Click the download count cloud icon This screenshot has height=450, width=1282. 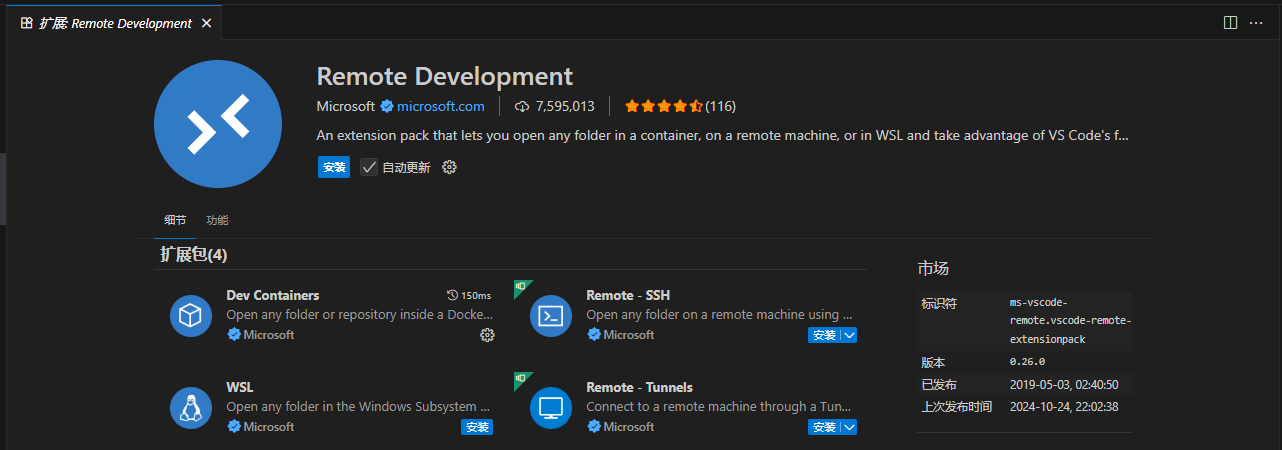click(522, 106)
